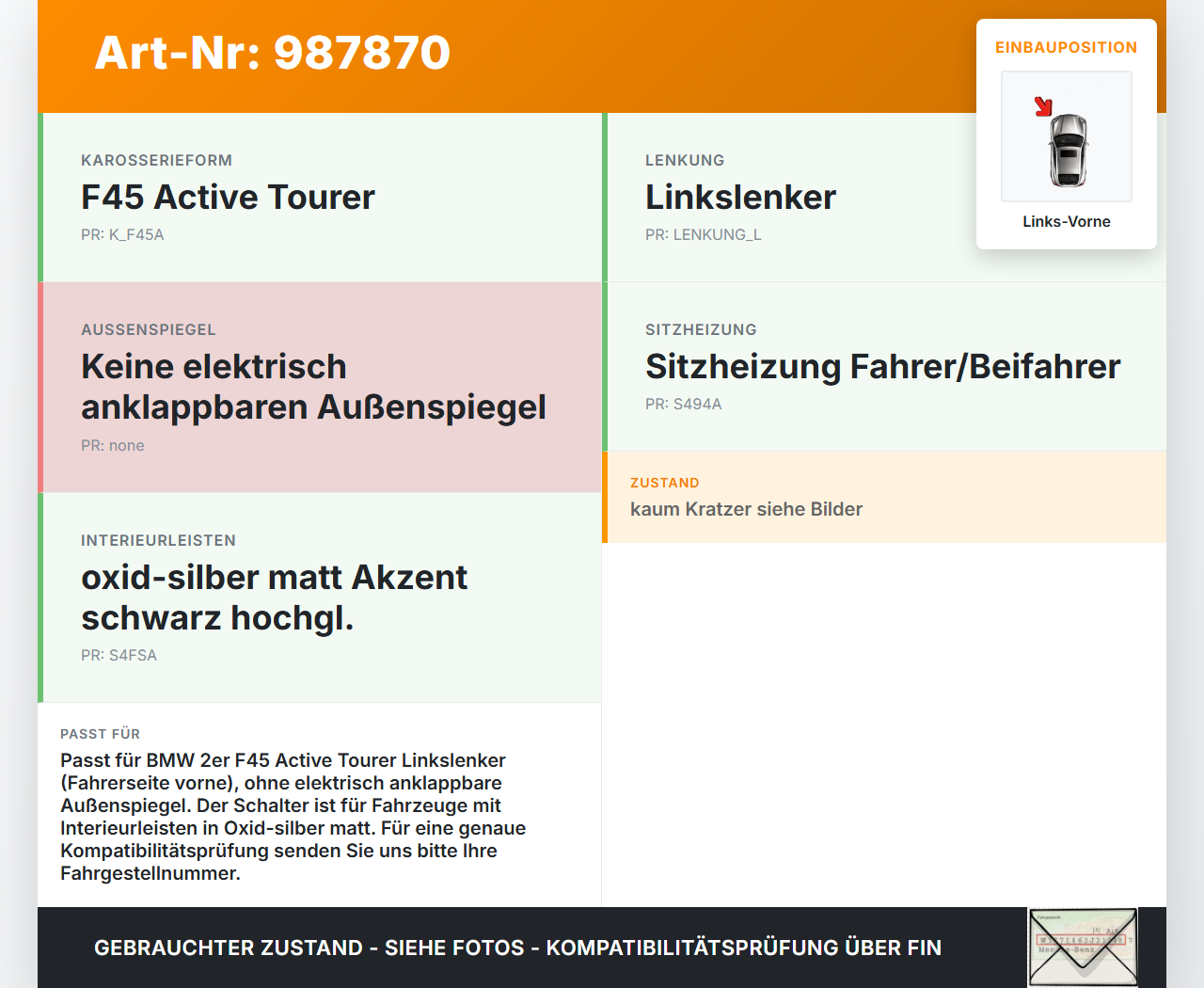Click the Fahrzeugschein envelope icon at the bottom
Screen dimensions: 1204x988
click(1082, 947)
